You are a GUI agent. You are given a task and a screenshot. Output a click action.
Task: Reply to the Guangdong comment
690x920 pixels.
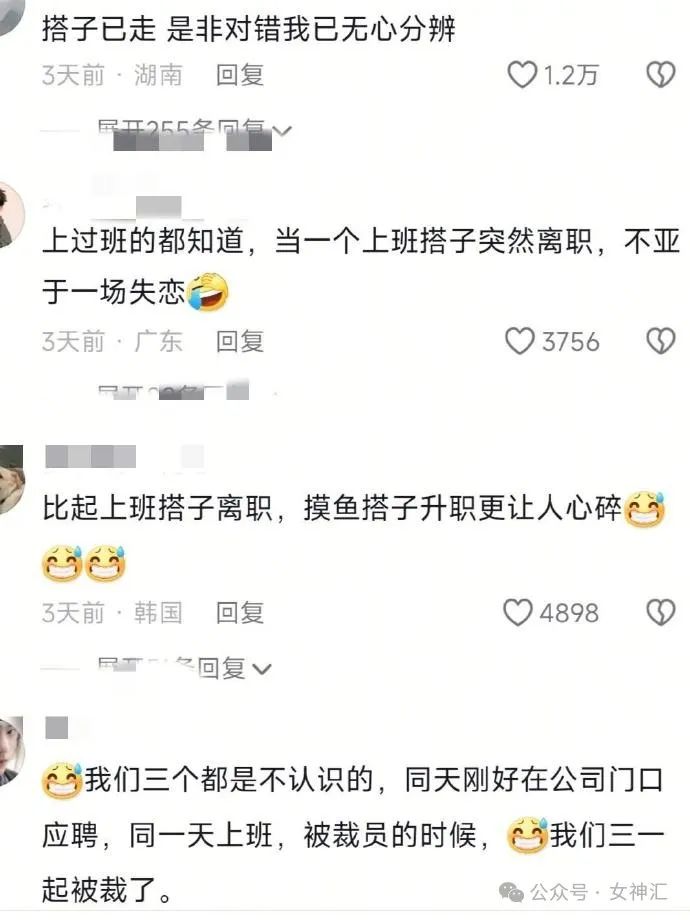point(239,341)
